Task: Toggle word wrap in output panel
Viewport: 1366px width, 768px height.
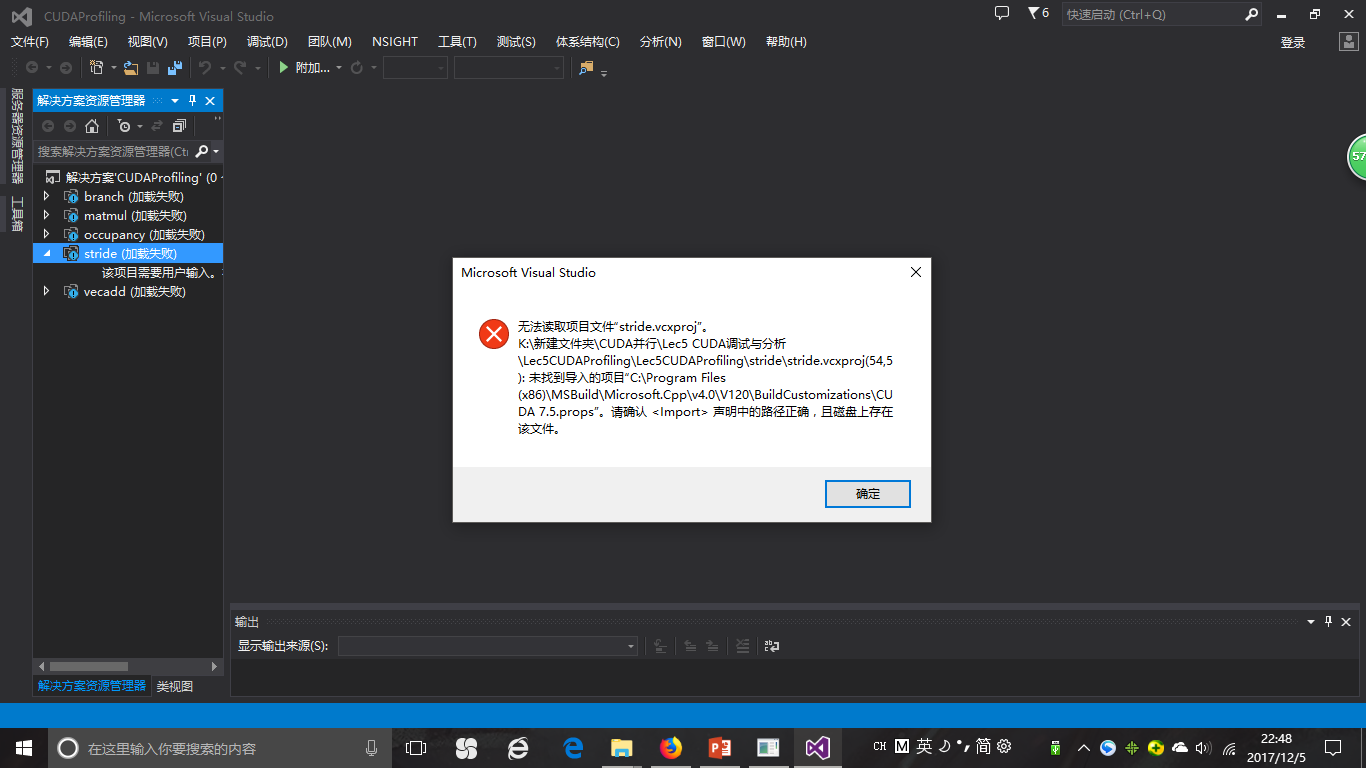Action: point(771,646)
